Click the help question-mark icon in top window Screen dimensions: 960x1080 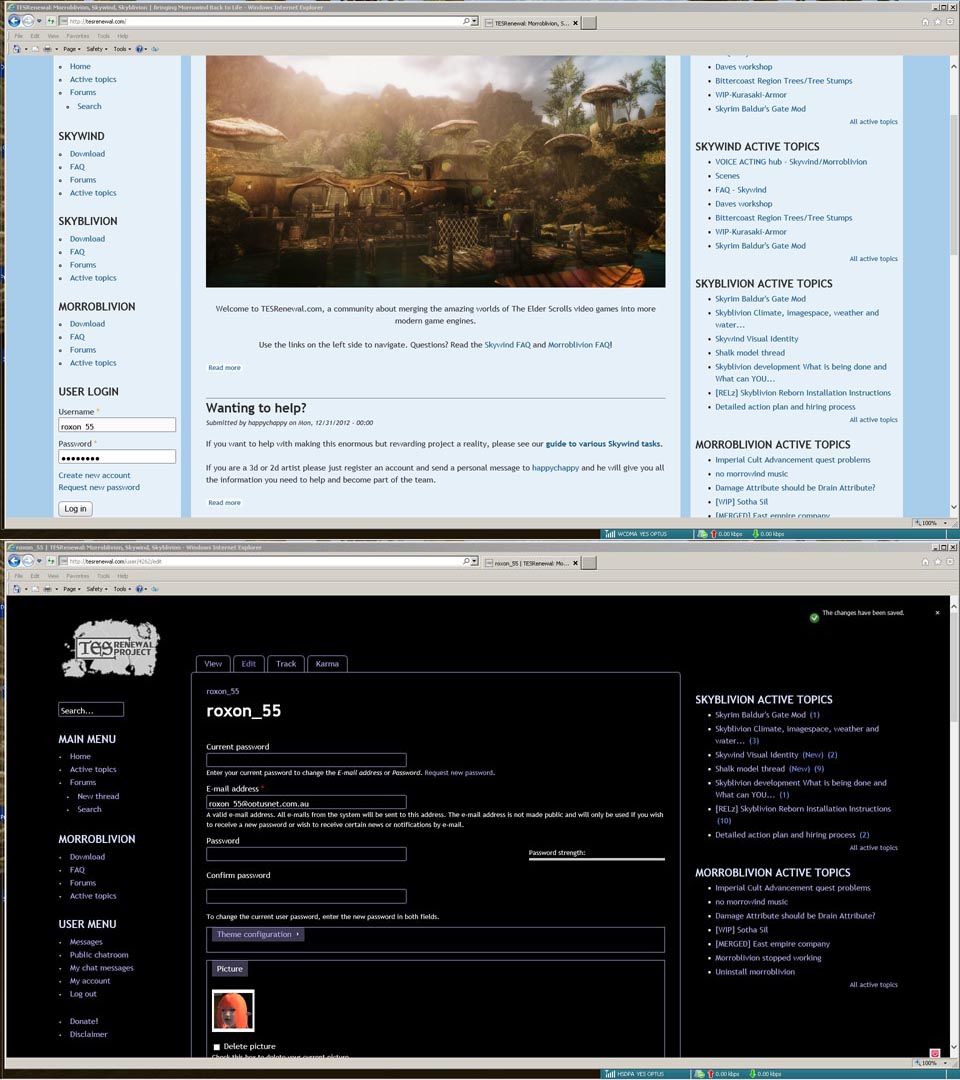[140, 49]
